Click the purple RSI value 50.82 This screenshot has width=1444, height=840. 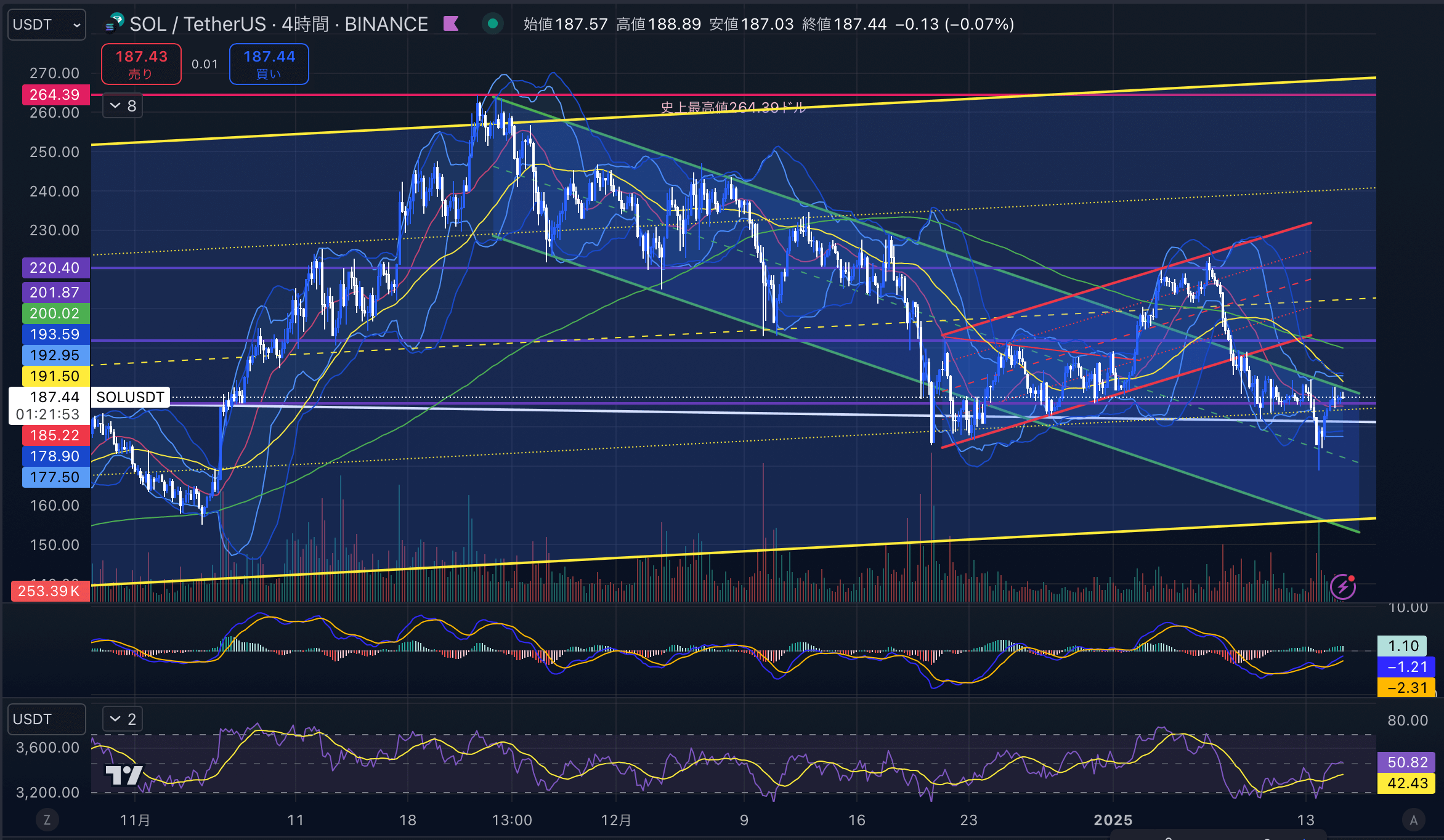click(1406, 762)
